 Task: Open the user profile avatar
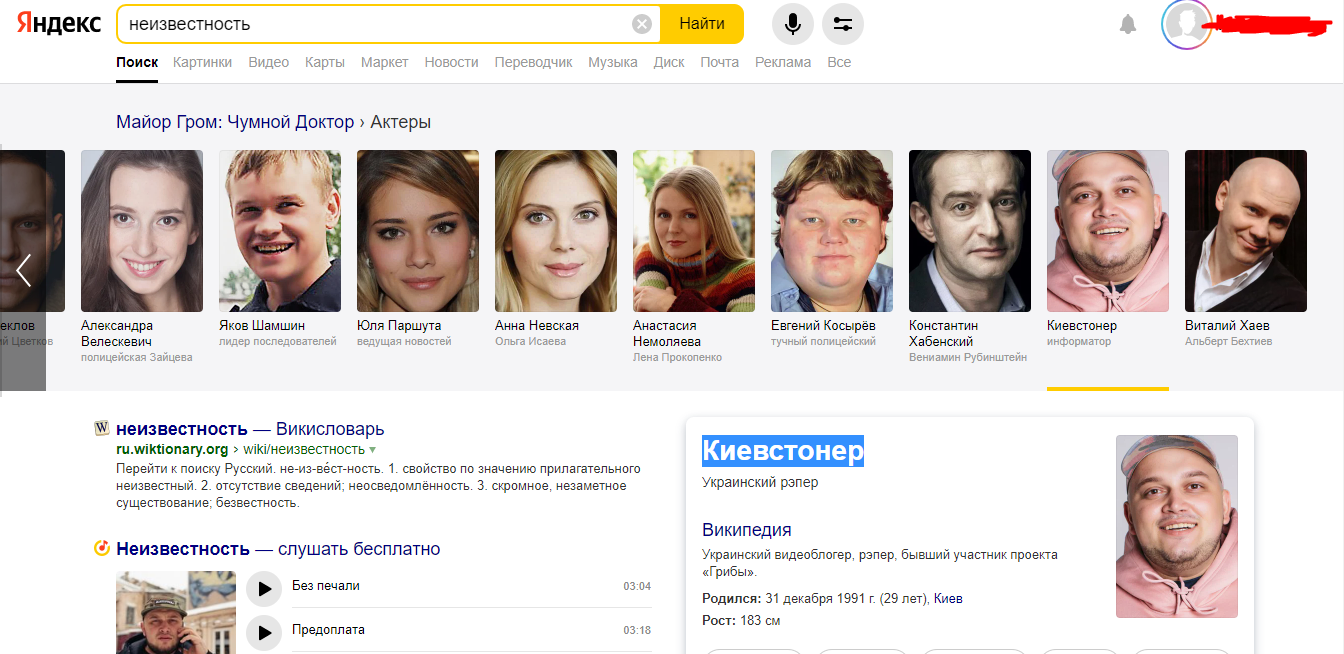tap(1186, 24)
